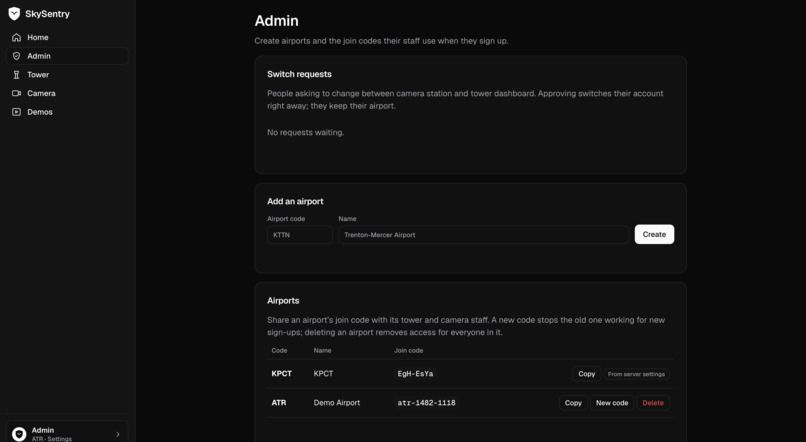The height and width of the screenshot is (442, 806).
Task: Click the From server settings badge
Action: [x=636, y=374]
